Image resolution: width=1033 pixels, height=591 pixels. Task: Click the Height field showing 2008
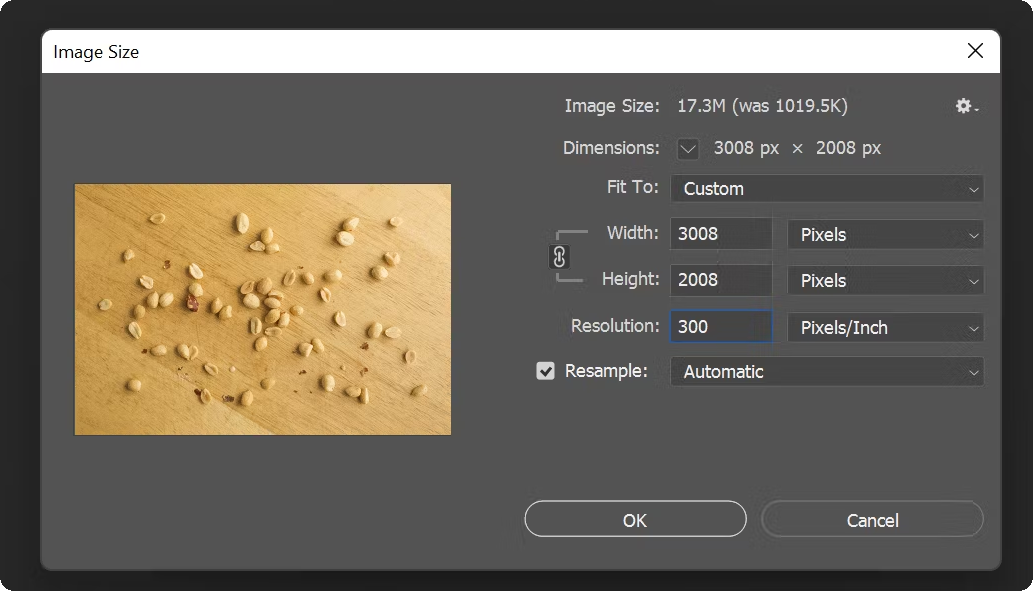click(720, 281)
